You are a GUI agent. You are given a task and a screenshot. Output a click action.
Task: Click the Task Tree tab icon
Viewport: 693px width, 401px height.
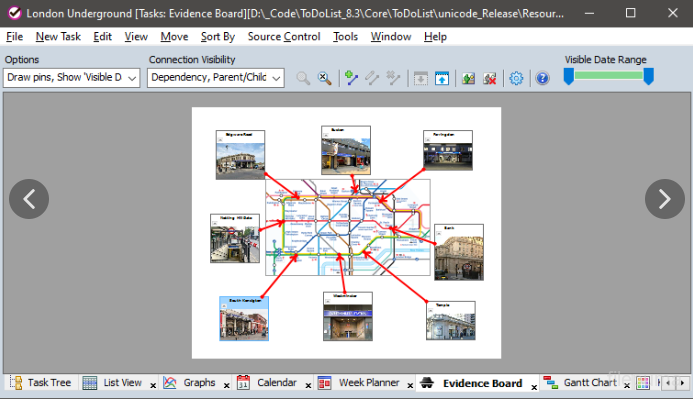click(x=16, y=382)
